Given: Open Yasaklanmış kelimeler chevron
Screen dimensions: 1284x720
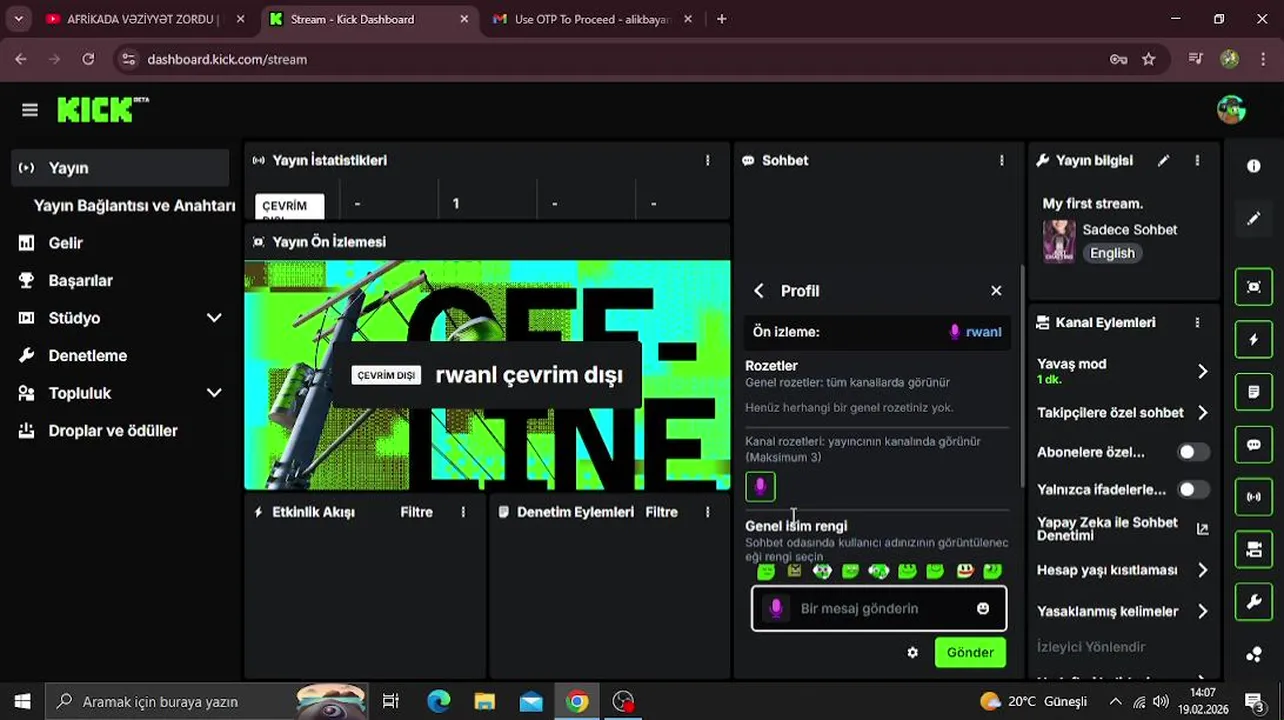Looking at the screenshot, I should click(1202, 611).
